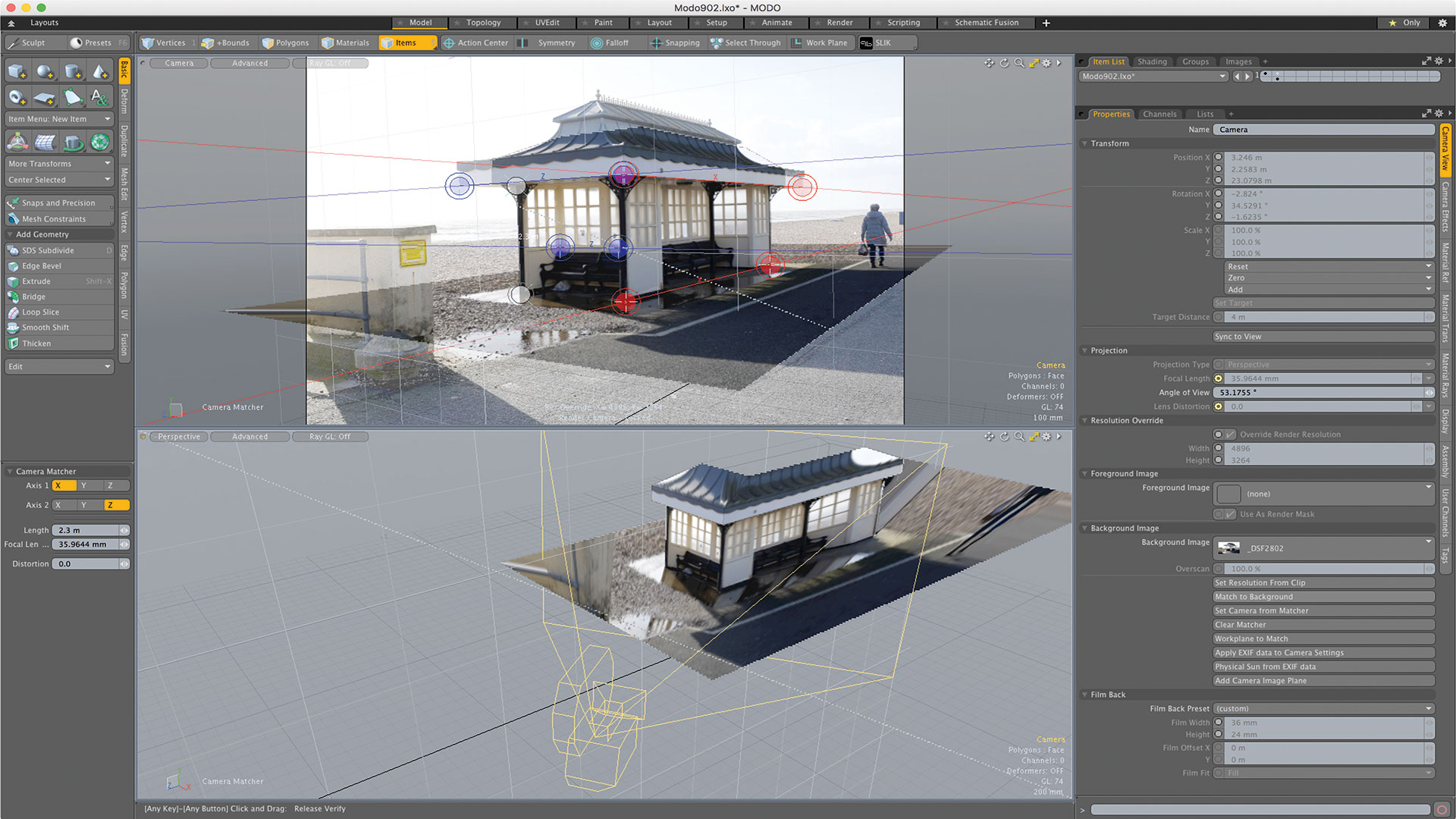The width and height of the screenshot is (1456, 819).
Task: Click the _DSF2802 background image thumbnail
Action: tap(1228, 548)
